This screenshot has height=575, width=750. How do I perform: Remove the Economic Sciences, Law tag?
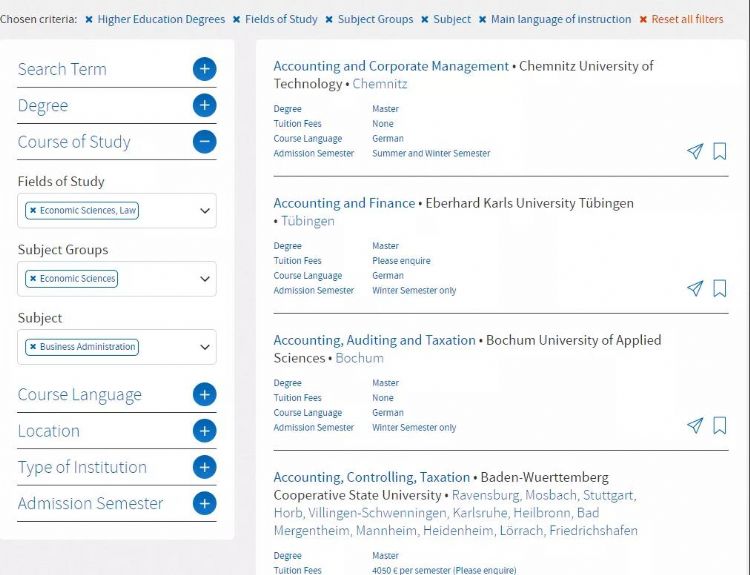tap(33, 211)
